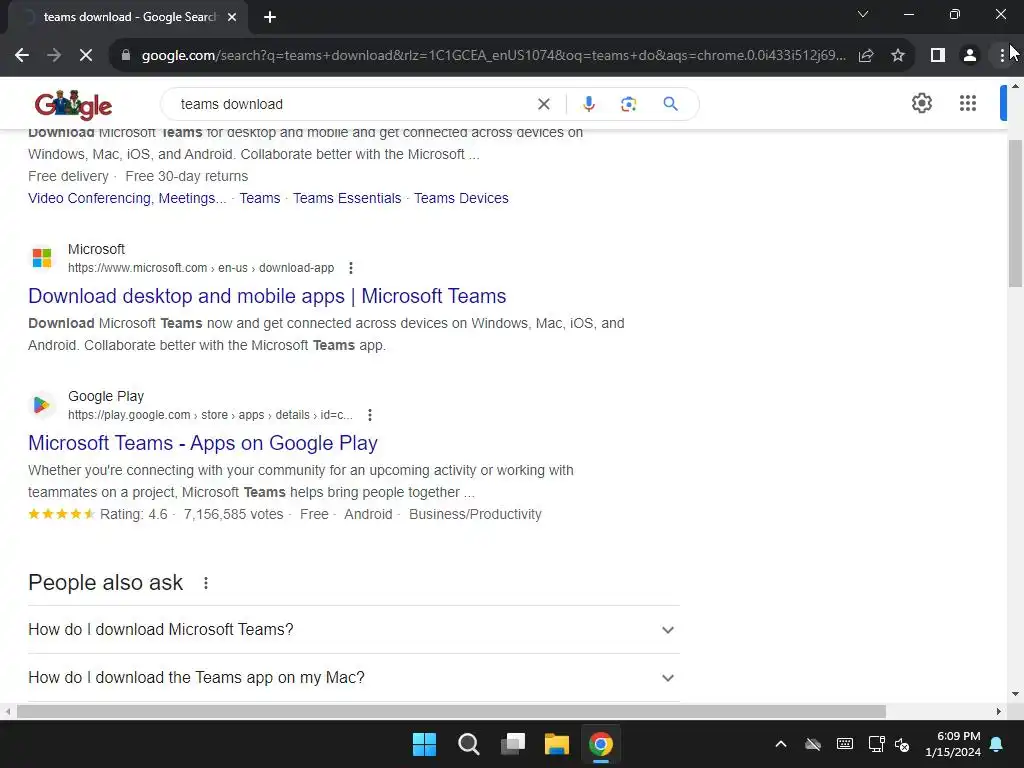Image resolution: width=1024 pixels, height=768 pixels.
Task: Bookmark this page with the star
Action: [898, 56]
